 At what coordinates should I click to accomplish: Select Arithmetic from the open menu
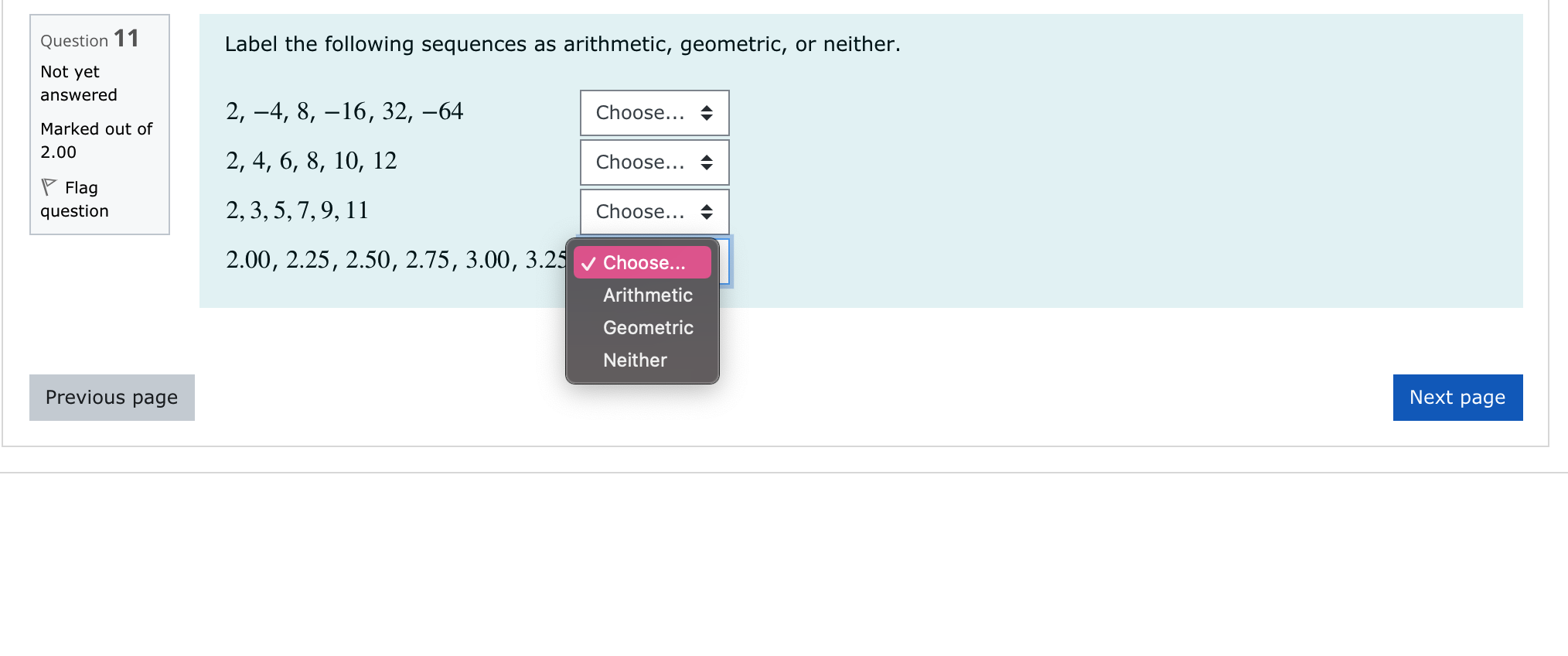647,296
